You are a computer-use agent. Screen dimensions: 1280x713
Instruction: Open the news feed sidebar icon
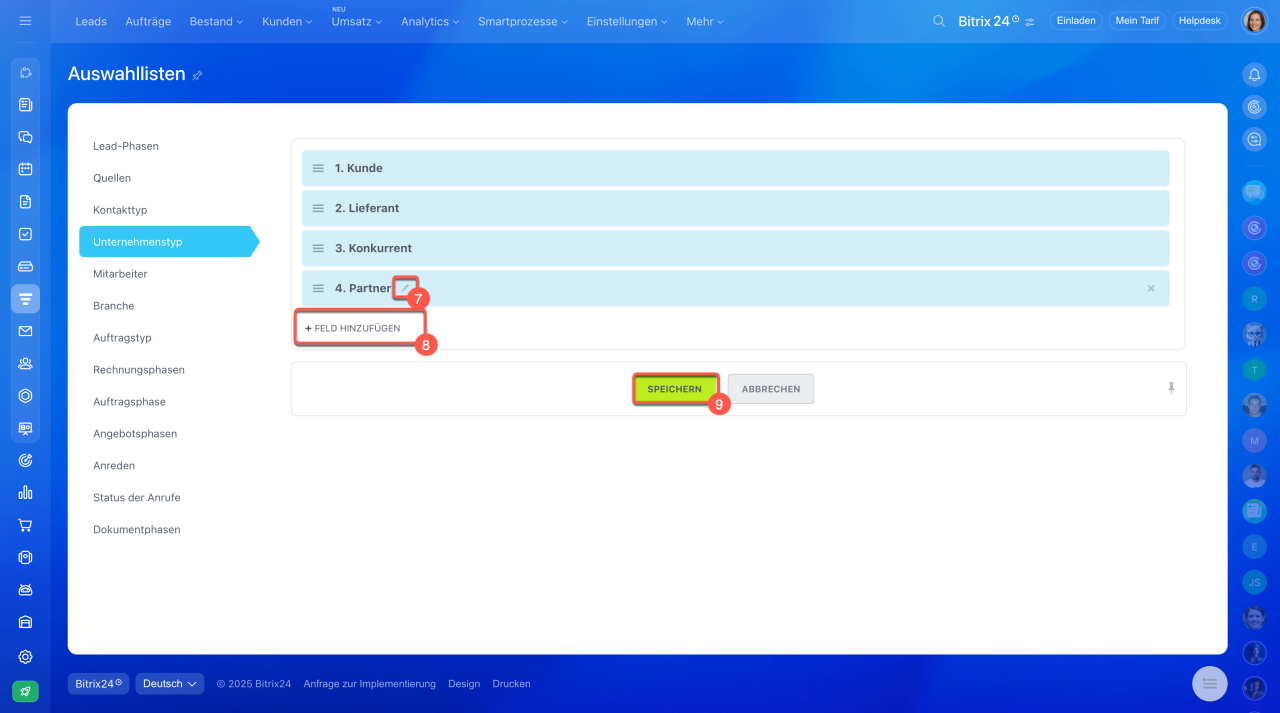pyautogui.click(x=25, y=105)
